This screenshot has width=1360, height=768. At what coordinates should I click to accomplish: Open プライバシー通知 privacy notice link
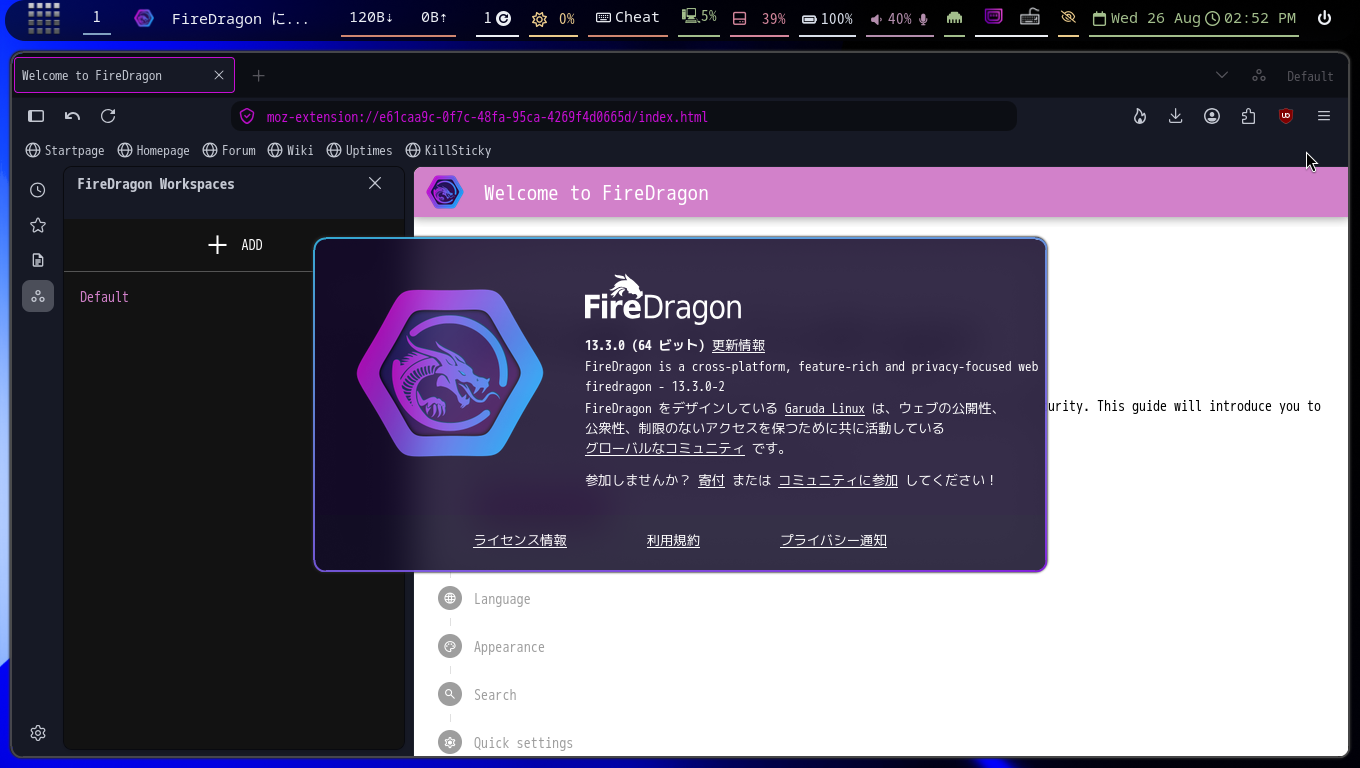833,540
